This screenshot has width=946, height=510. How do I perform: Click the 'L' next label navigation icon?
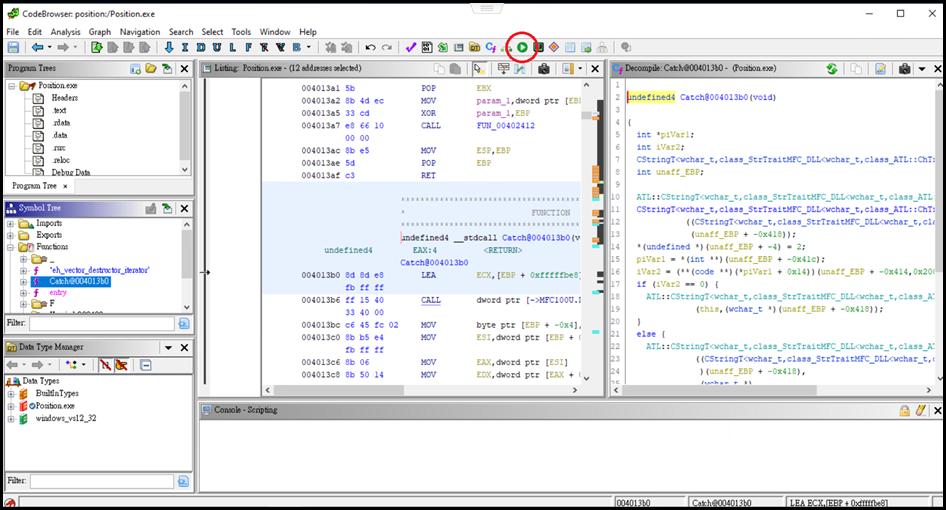coord(232,47)
